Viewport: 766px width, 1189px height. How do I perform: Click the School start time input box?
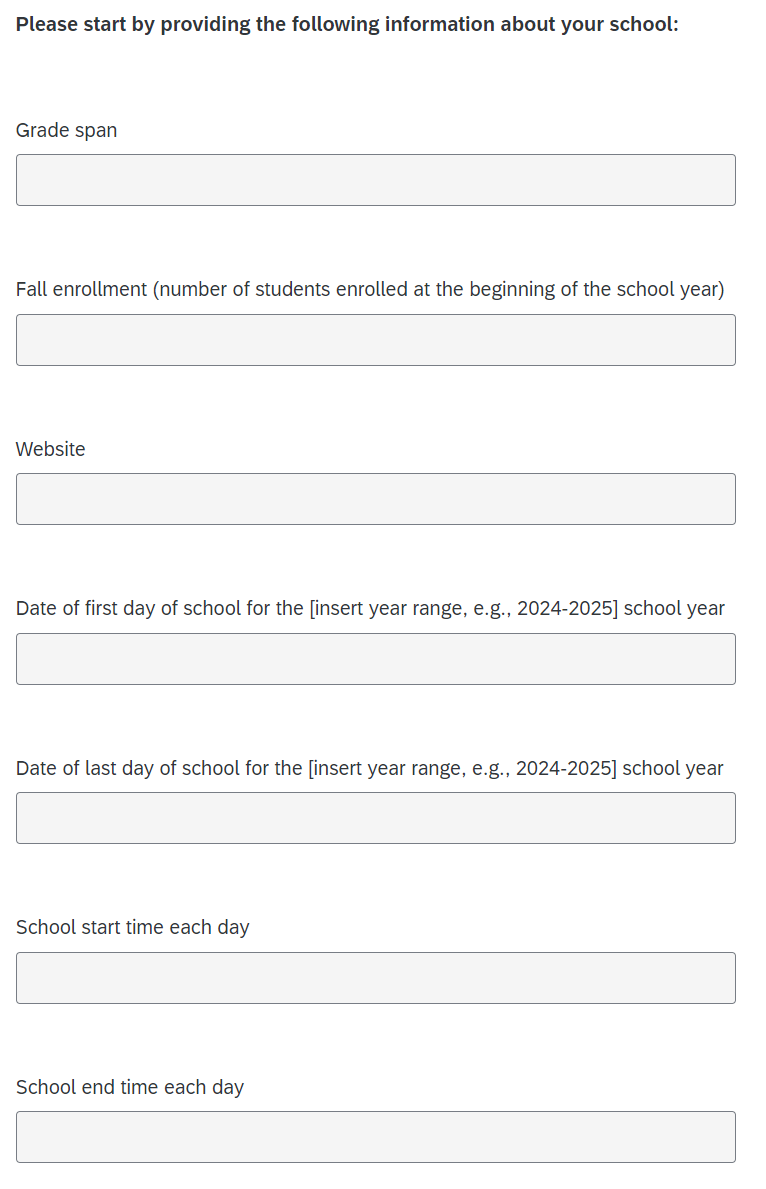pos(375,978)
